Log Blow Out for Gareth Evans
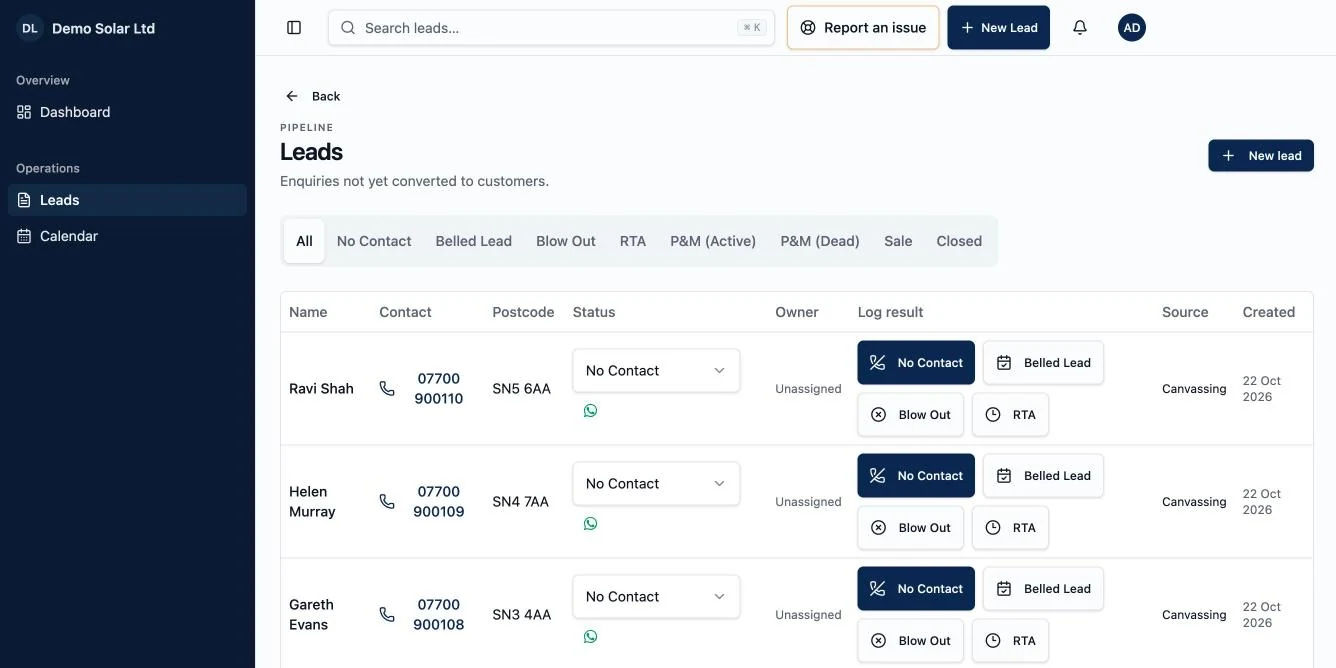The height and width of the screenshot is (668, 1336). click(910, 641)
